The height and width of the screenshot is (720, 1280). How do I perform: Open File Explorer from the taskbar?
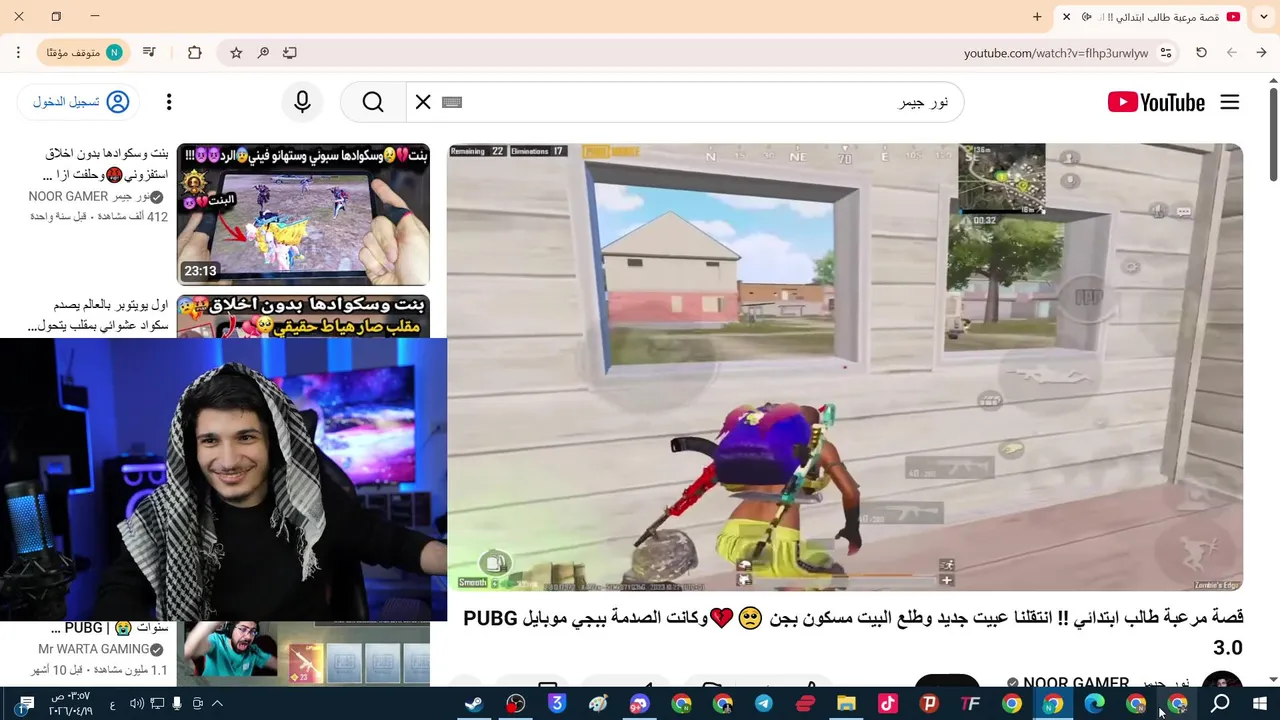(846, 704)
